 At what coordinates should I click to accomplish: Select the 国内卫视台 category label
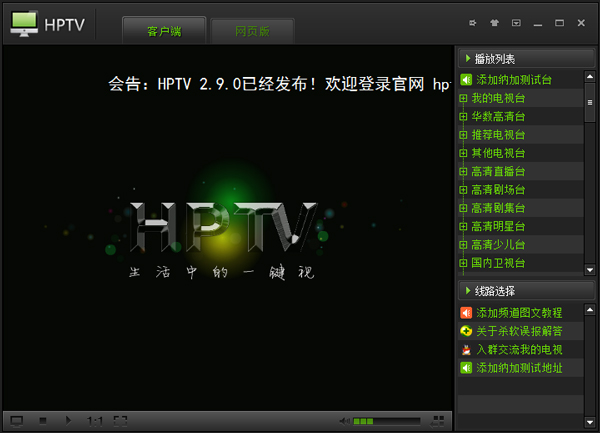point(498,263)
